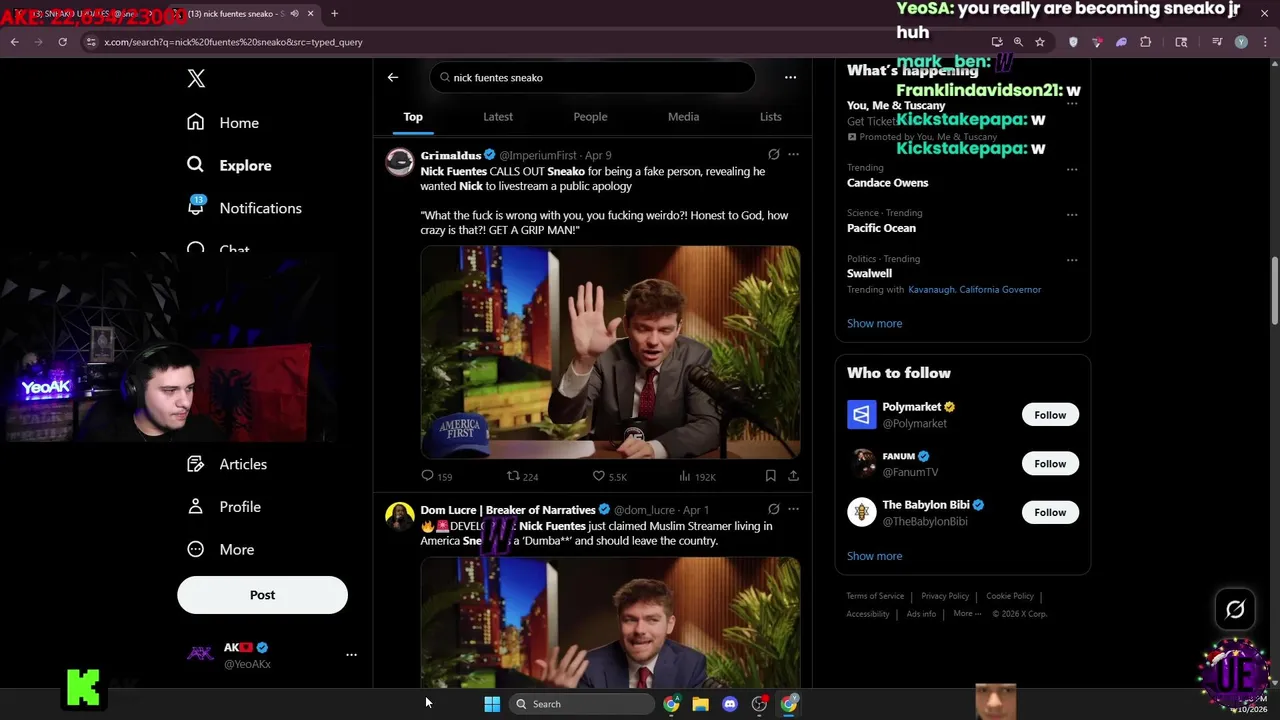
Task: Expand More links in X footer
Action: (968, 613)
